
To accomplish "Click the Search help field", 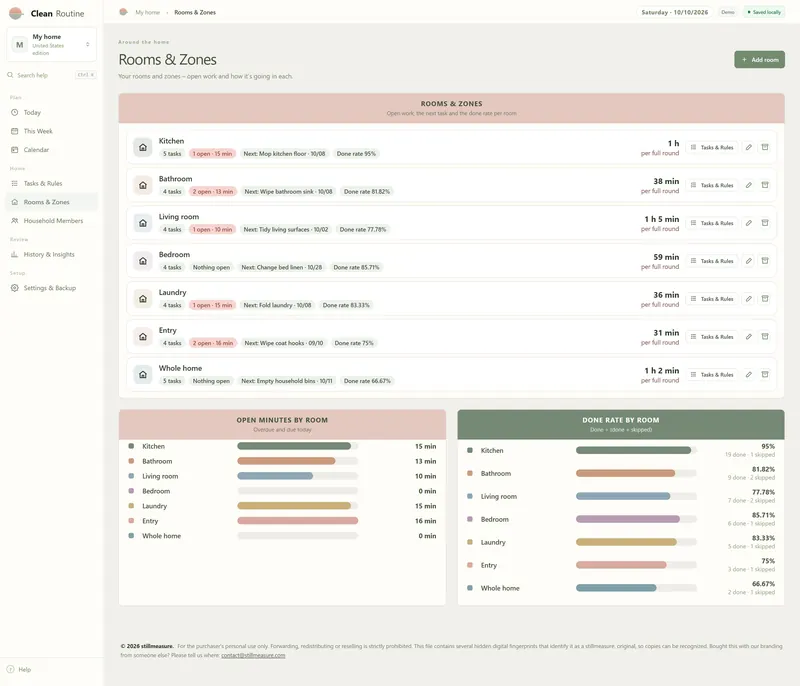I will tap(52, 75).
